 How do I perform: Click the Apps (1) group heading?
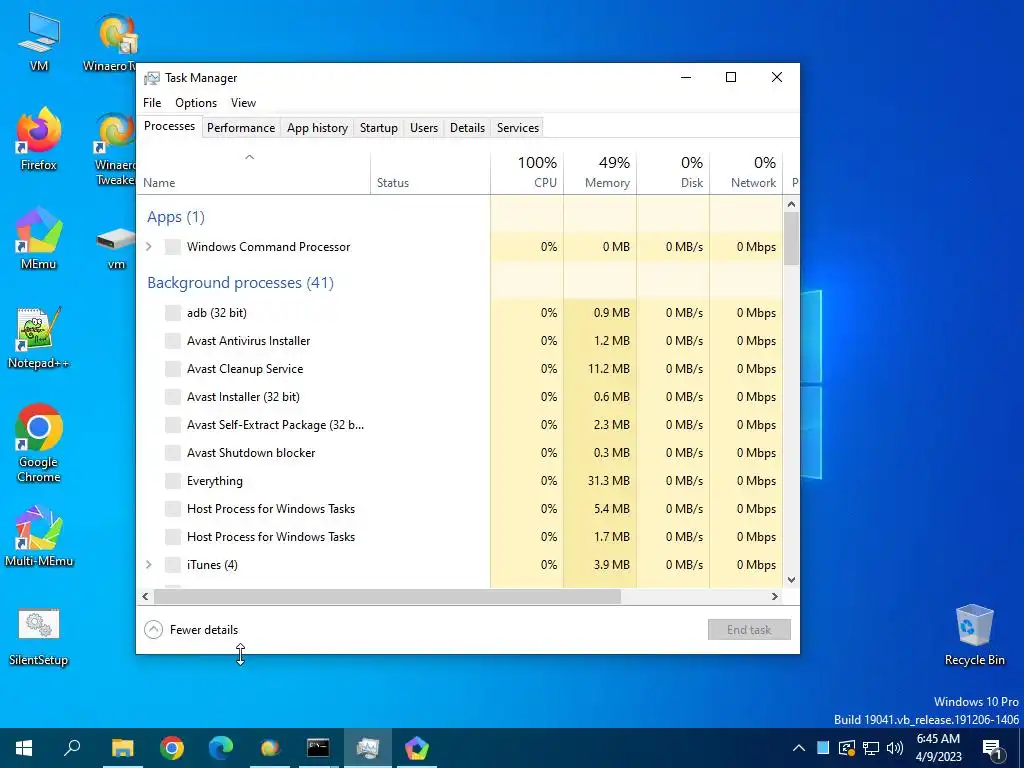176,217
